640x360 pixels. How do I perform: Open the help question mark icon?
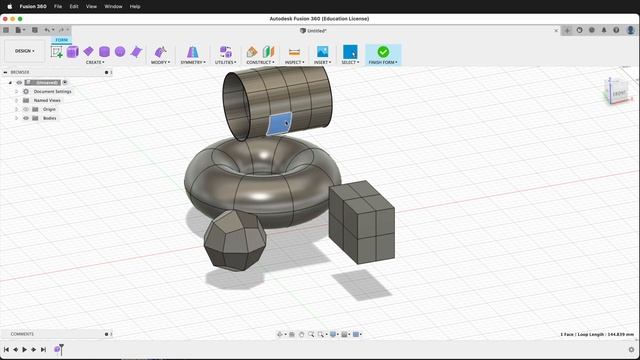pos(616,30)
